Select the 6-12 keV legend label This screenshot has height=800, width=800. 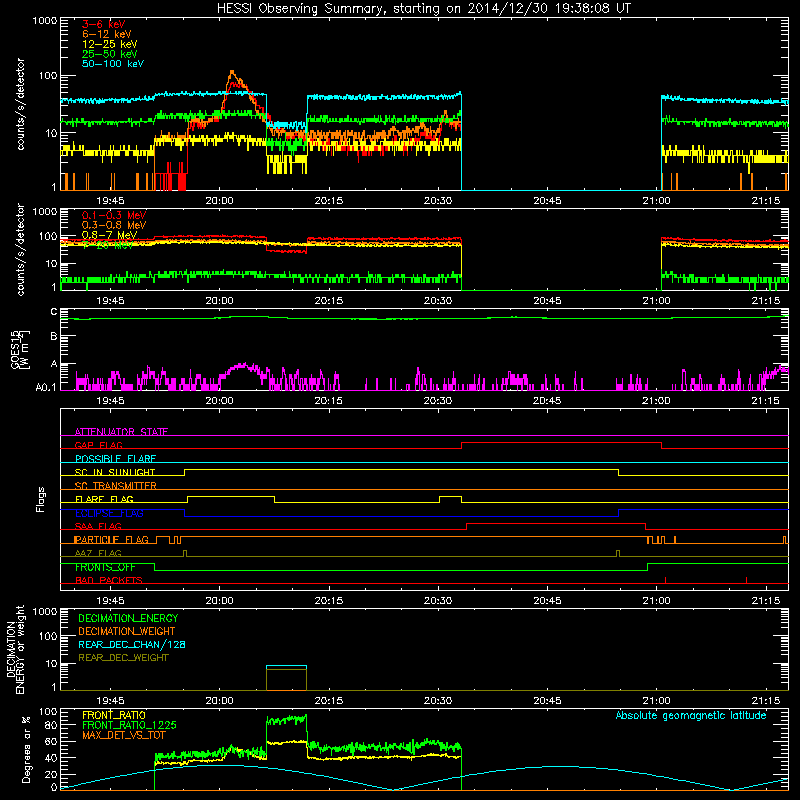107,34
